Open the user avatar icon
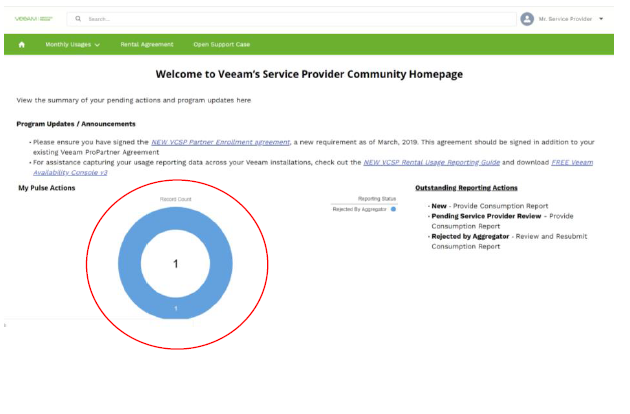Screen dimensions: 630x414 [x=527, y=19]
